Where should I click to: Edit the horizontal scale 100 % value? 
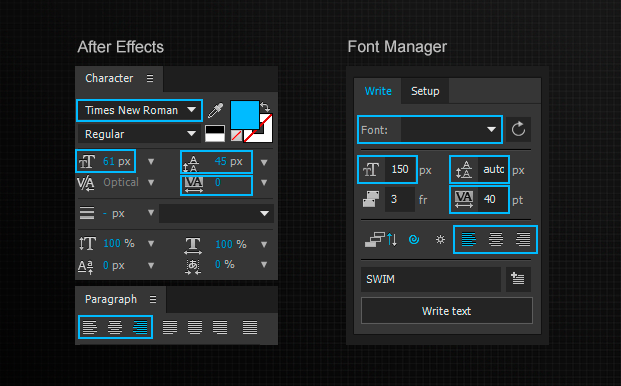pyautogui.click(x=231, y=244)
